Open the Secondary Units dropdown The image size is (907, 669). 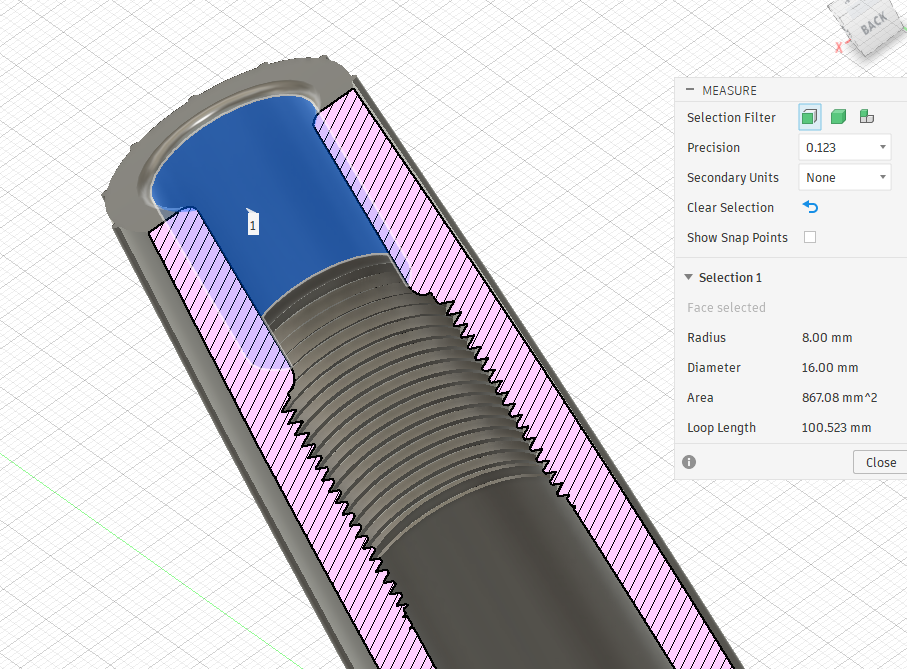tap(845, 178)
